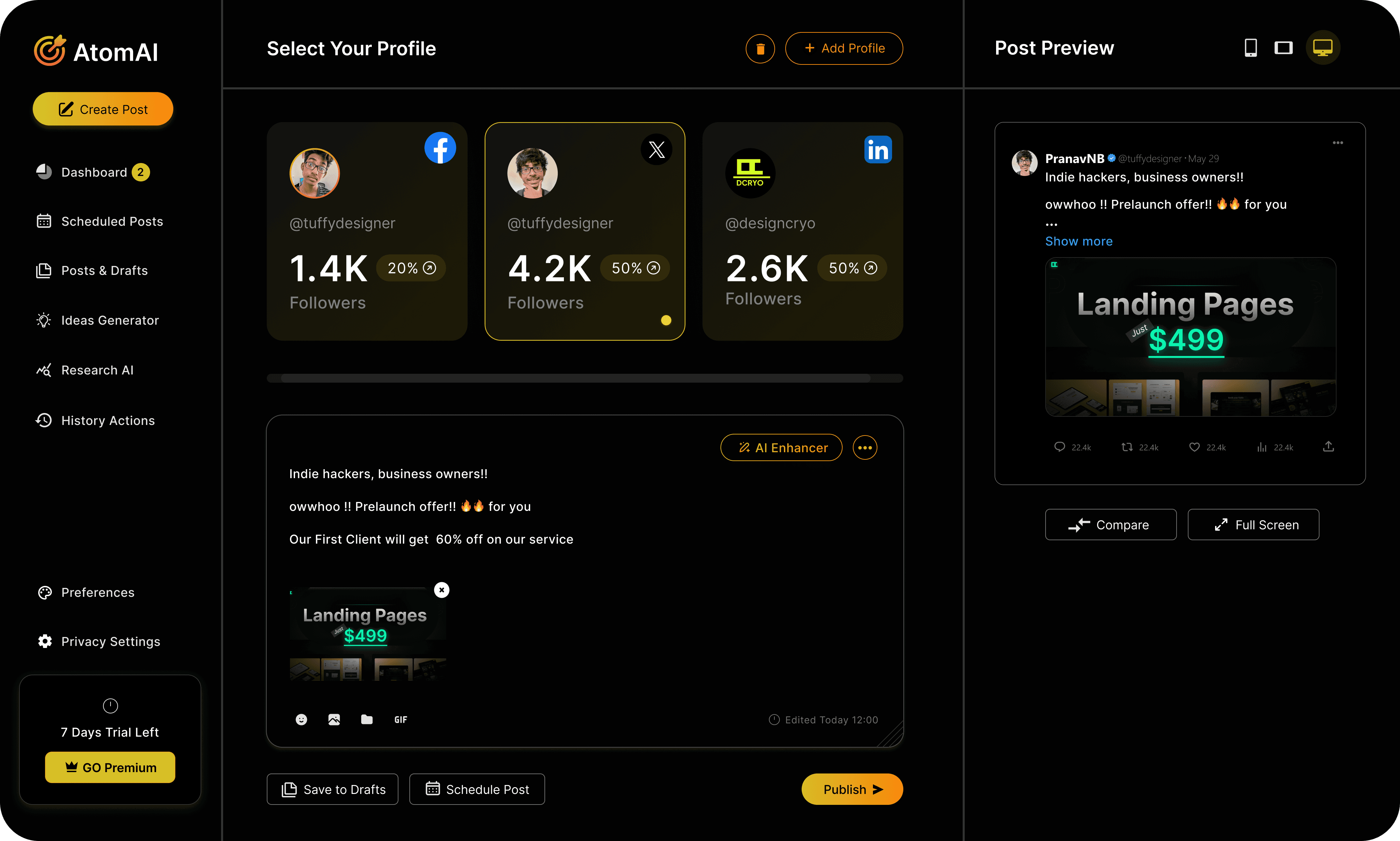Like the preview post heart icon
This screenshot has width=1400, height=841.
click(1194, 447)
